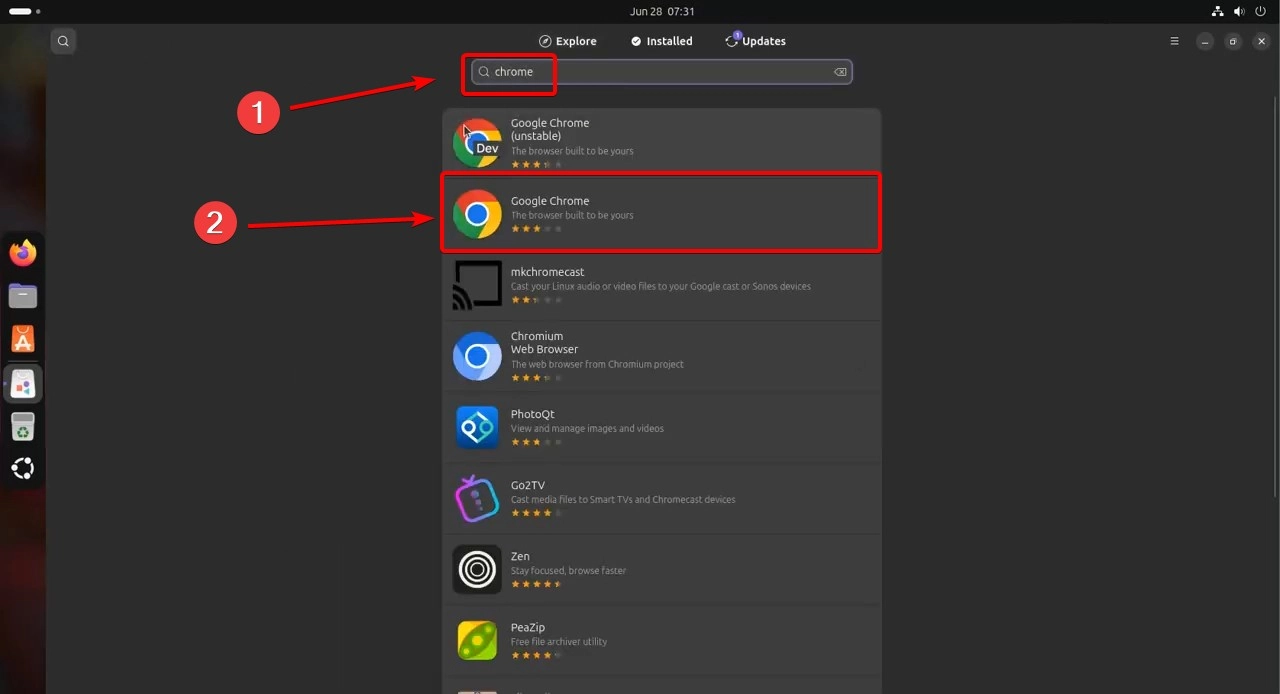The height and width of the screenshot is (694, 1280).
Task: Click the magnifier icon in search field
Action: 484,72
